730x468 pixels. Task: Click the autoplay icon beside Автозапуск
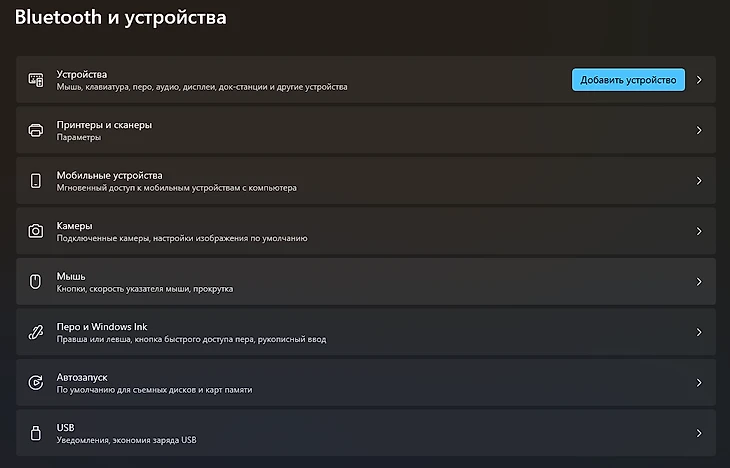point(36,383)
